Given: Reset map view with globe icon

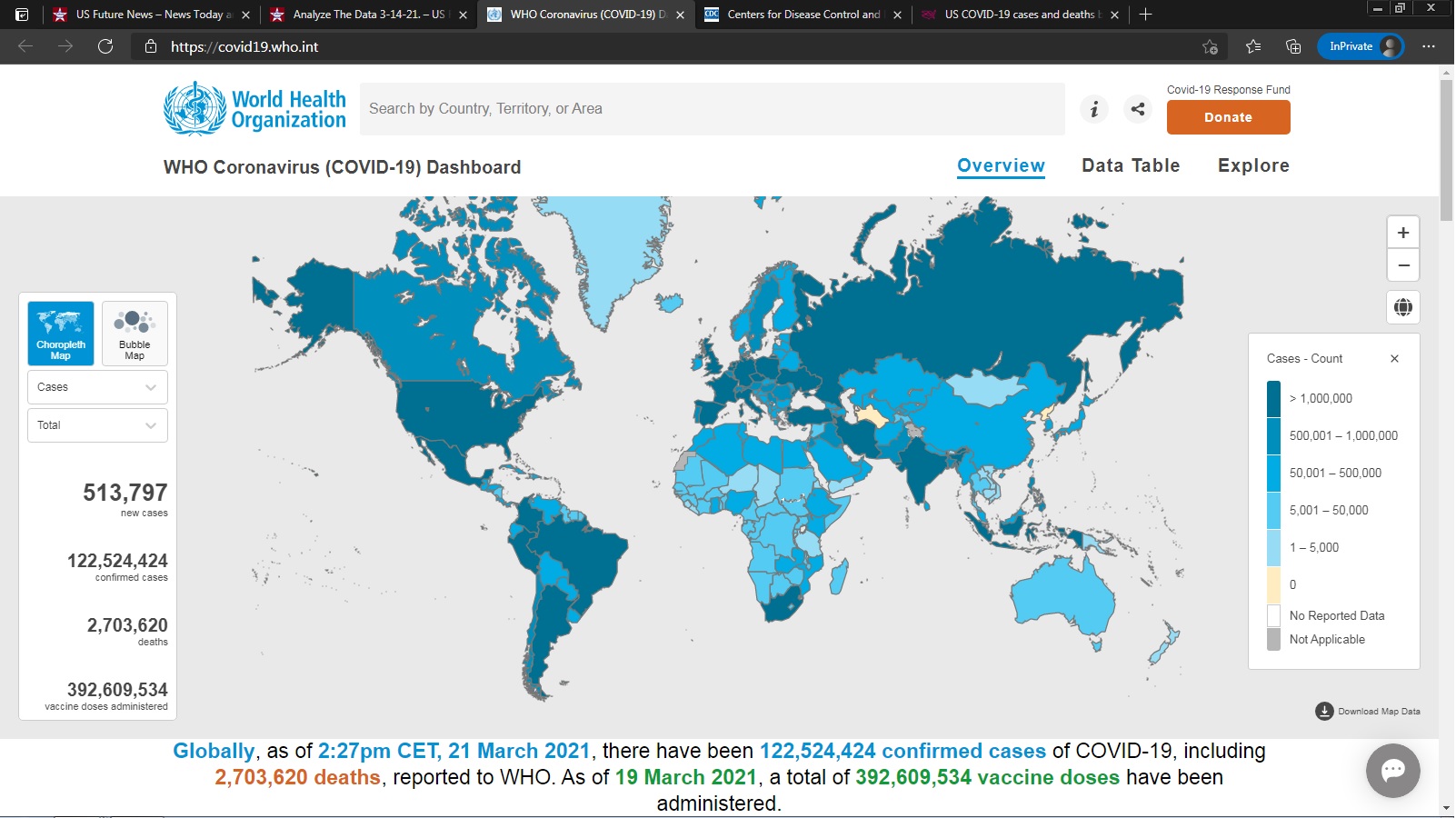Looking at the screenshot, I should click(1402, 307).
